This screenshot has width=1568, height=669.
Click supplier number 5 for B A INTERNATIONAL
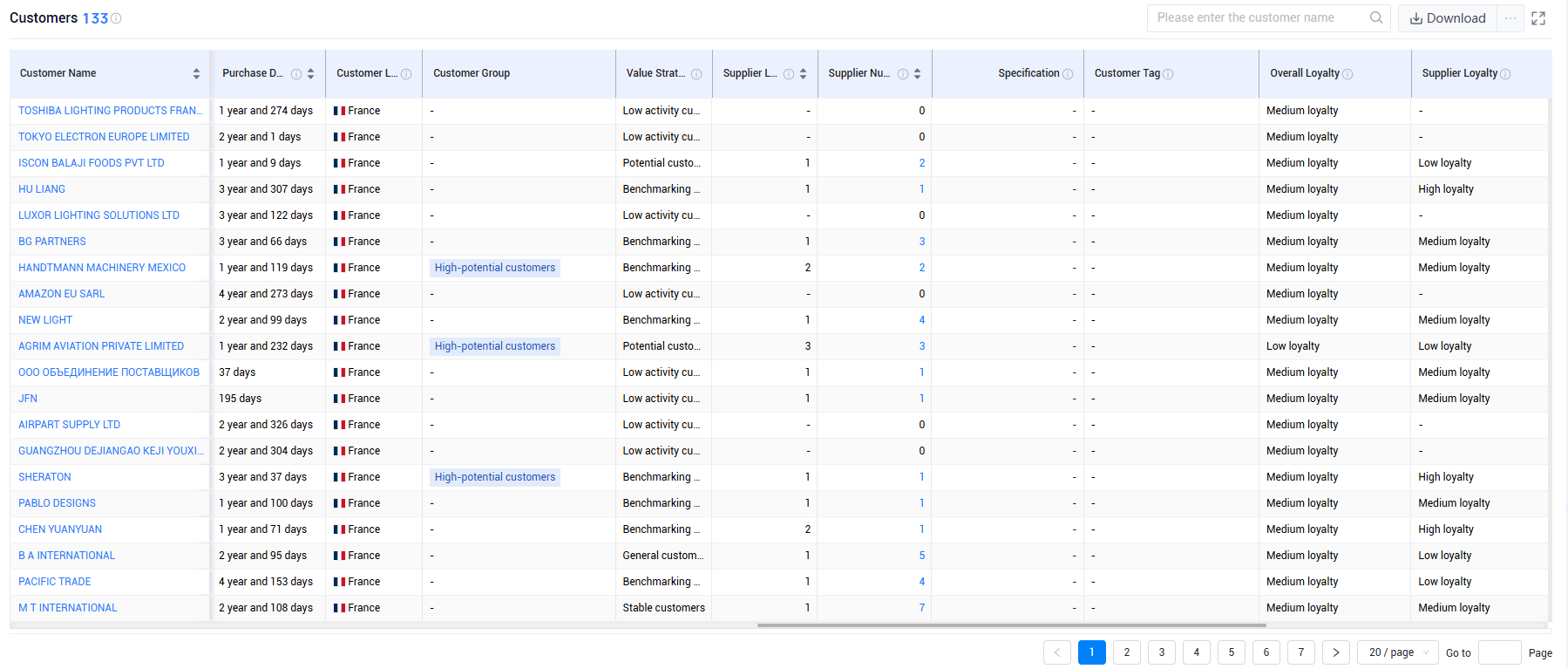point(922,556)
